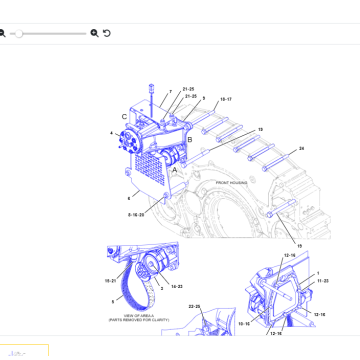Image resolution: width=360 pixels, height=360 pixels.
Task: Click callout number 7 in the diagram
Action: click(x=171, y=91)
